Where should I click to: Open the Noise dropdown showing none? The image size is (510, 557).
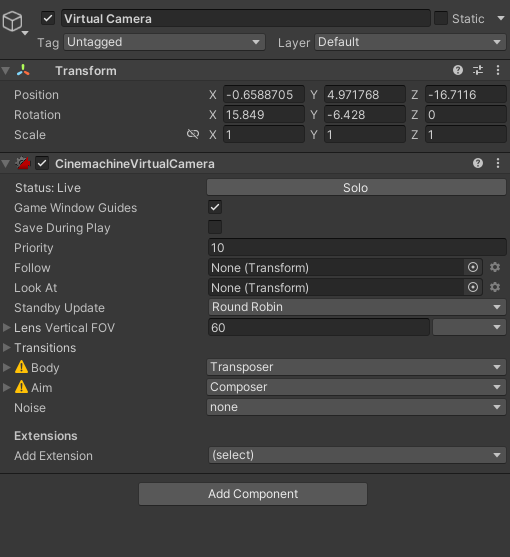356,407
